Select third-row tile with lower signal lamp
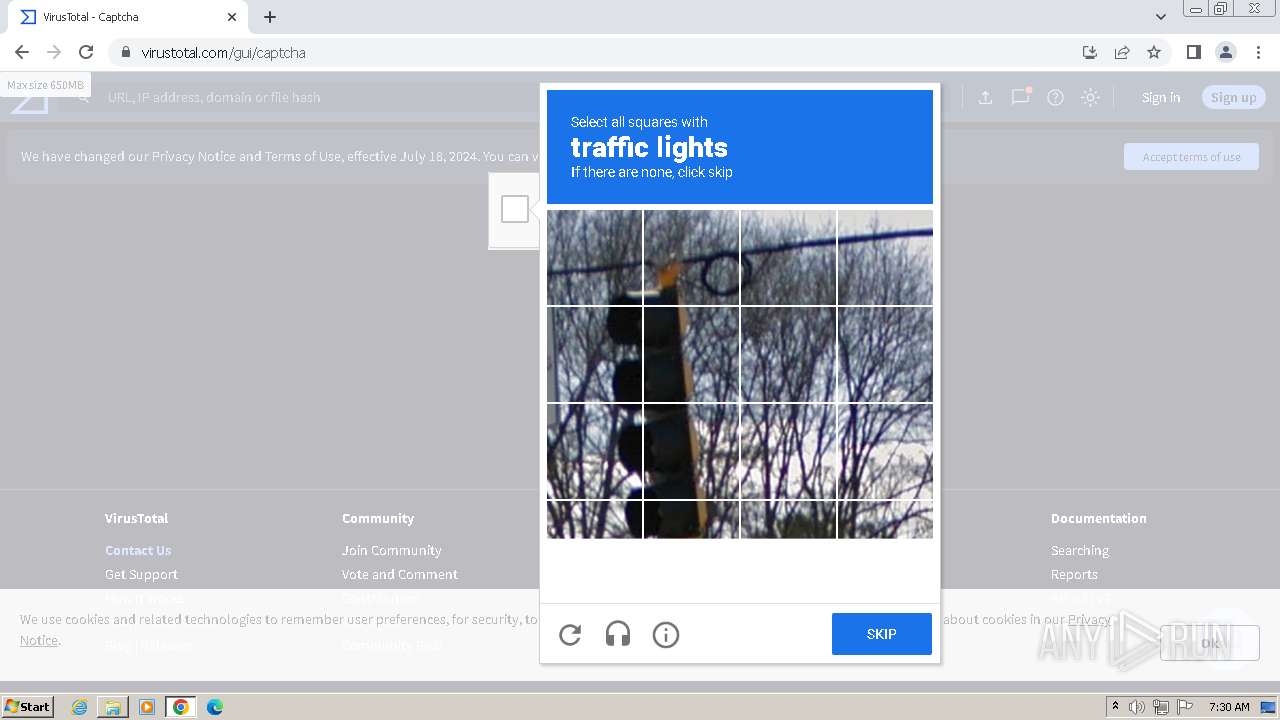1280x720 pixels. click(594, 451)
